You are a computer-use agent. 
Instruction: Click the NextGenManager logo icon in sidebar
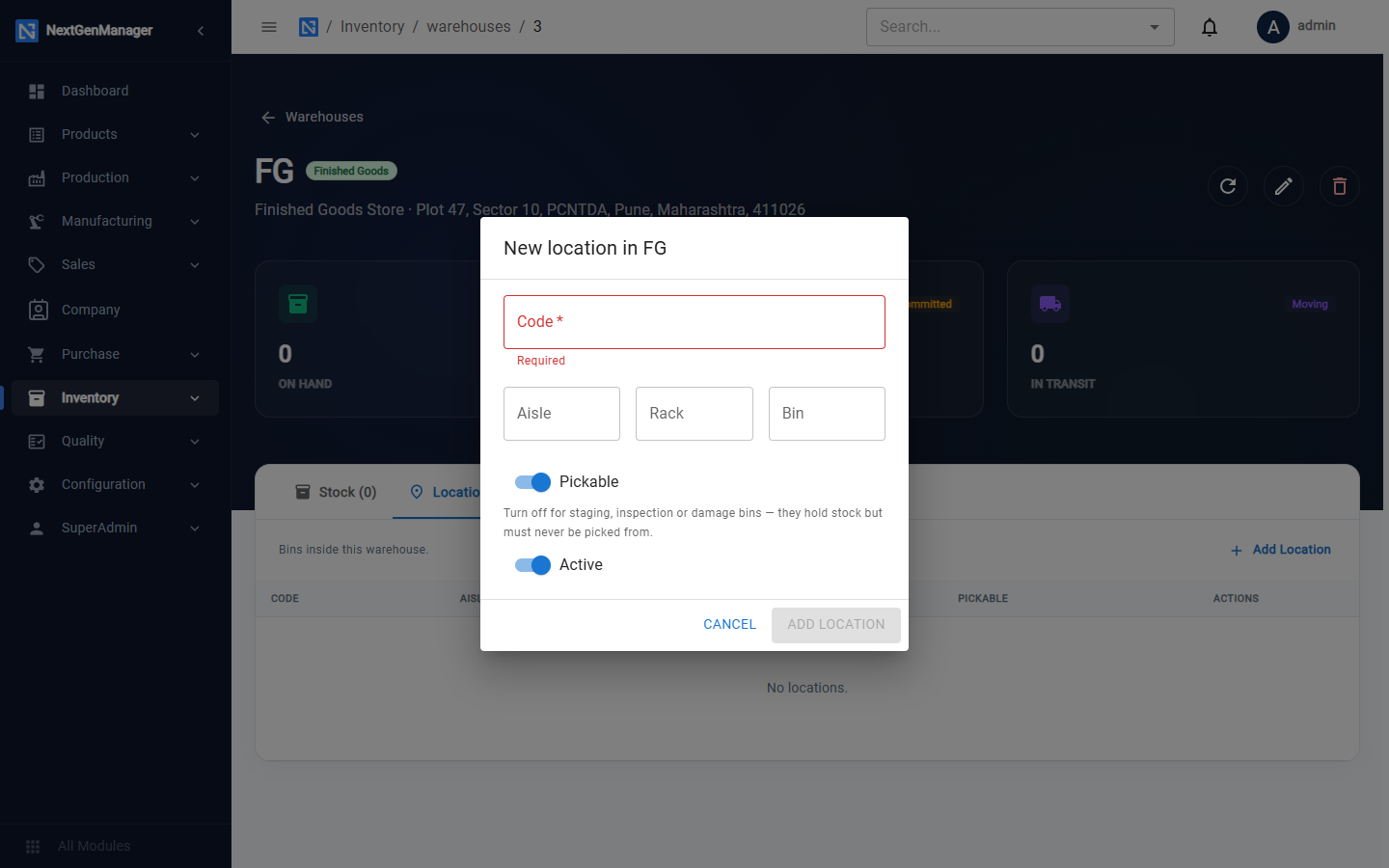[x=27, y=31]
